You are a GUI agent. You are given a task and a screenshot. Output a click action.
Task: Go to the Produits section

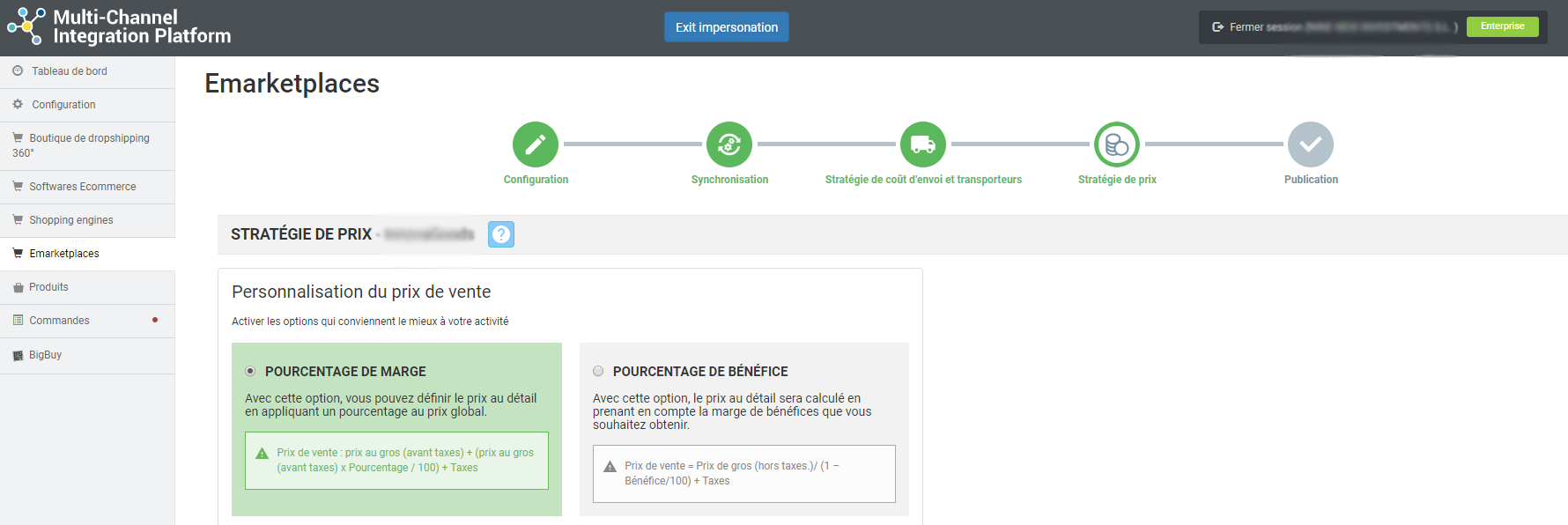tap(48, 287)
